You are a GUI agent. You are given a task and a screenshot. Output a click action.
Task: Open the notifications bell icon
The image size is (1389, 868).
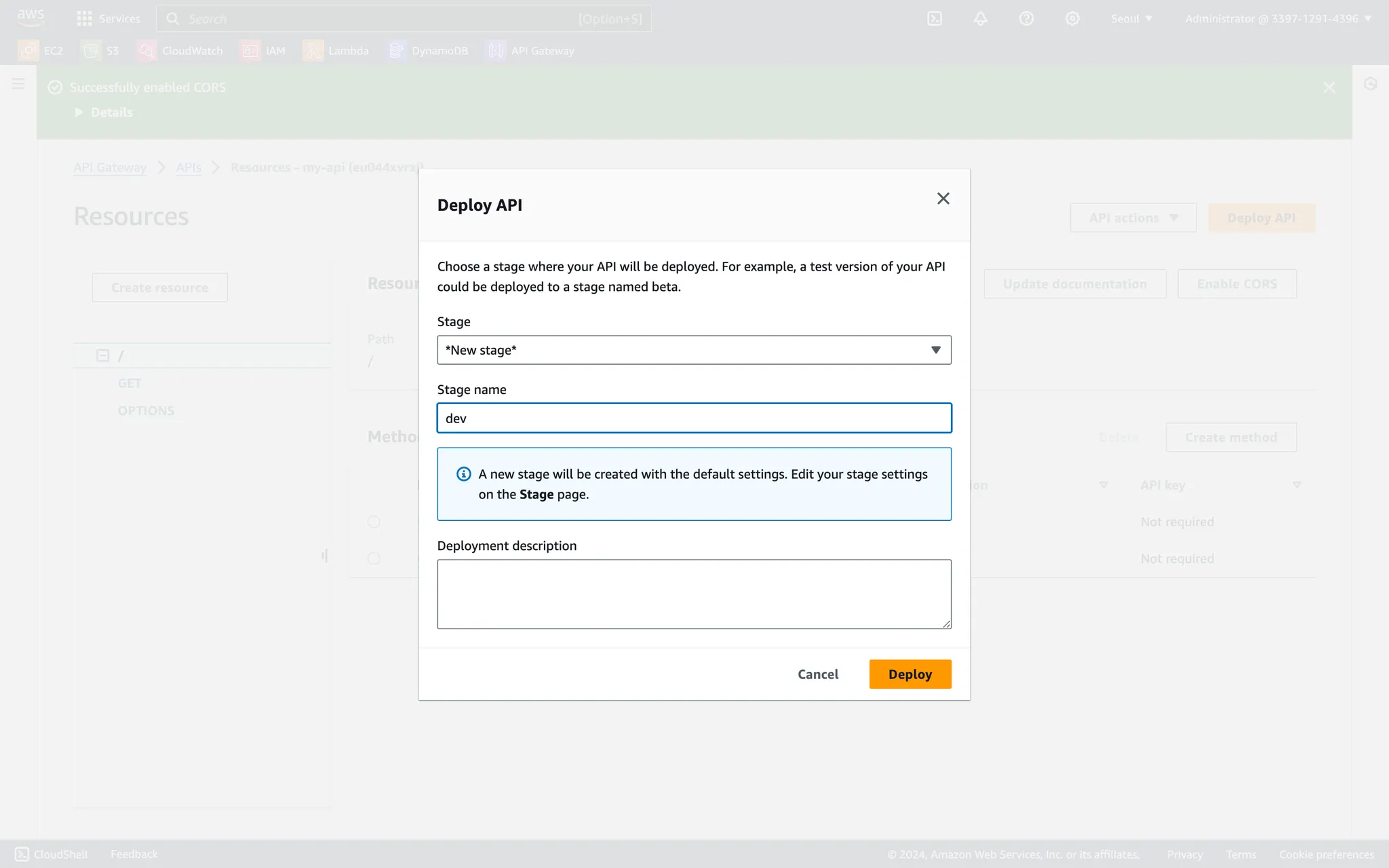(980, 19)
